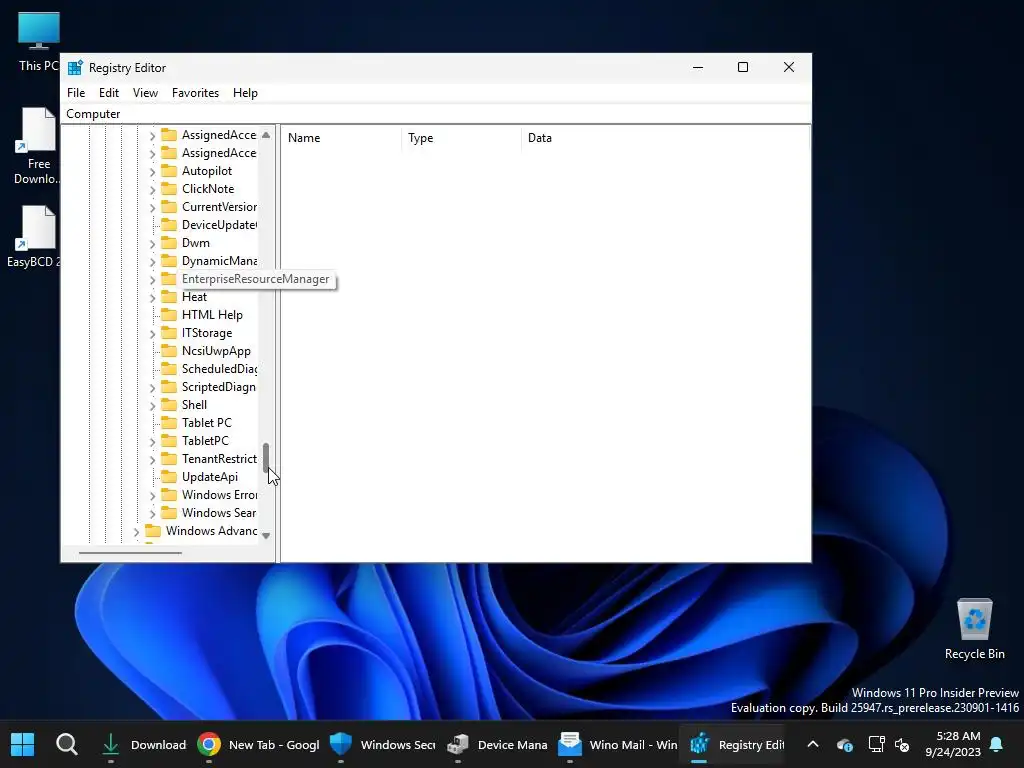Image resolution: width=1024 pixels, height=768 pixels.
Task: Select the HTML Help folder icon
Action: pyautogui.click(x=169, y=315)
